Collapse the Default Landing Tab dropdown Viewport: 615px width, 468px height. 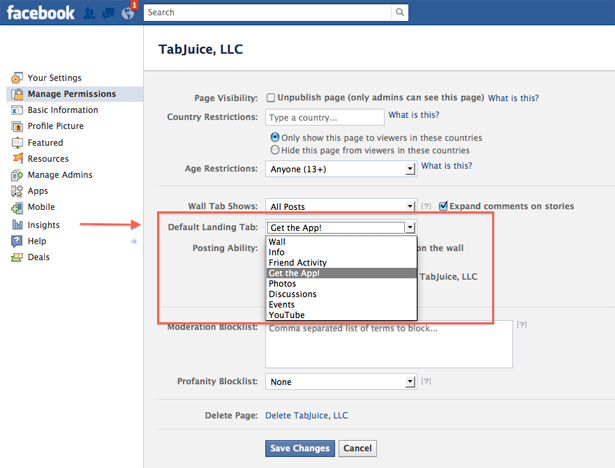point(341,228)
